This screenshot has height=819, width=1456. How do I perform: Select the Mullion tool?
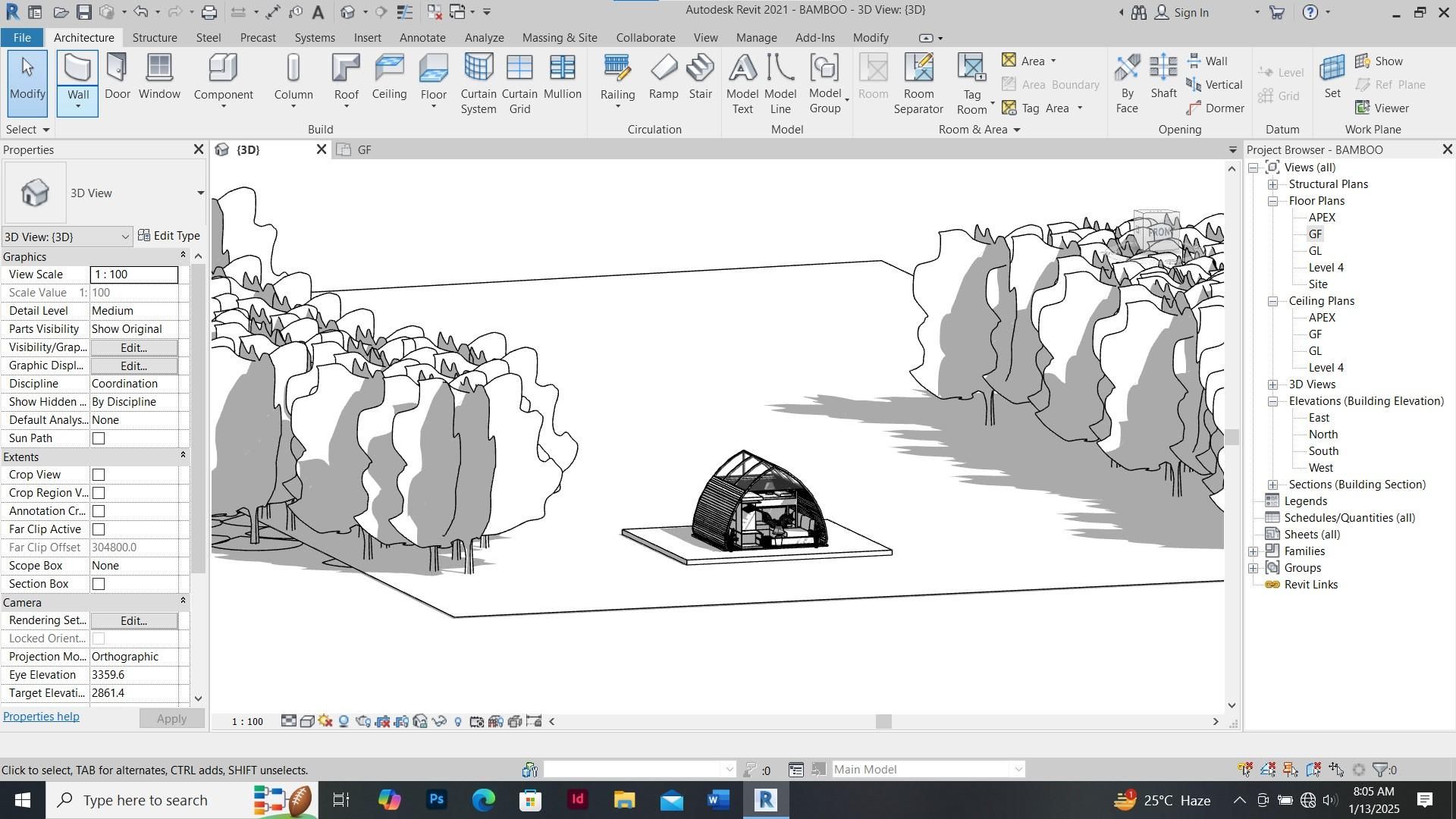pyautogui.click(x=562, y=77)
